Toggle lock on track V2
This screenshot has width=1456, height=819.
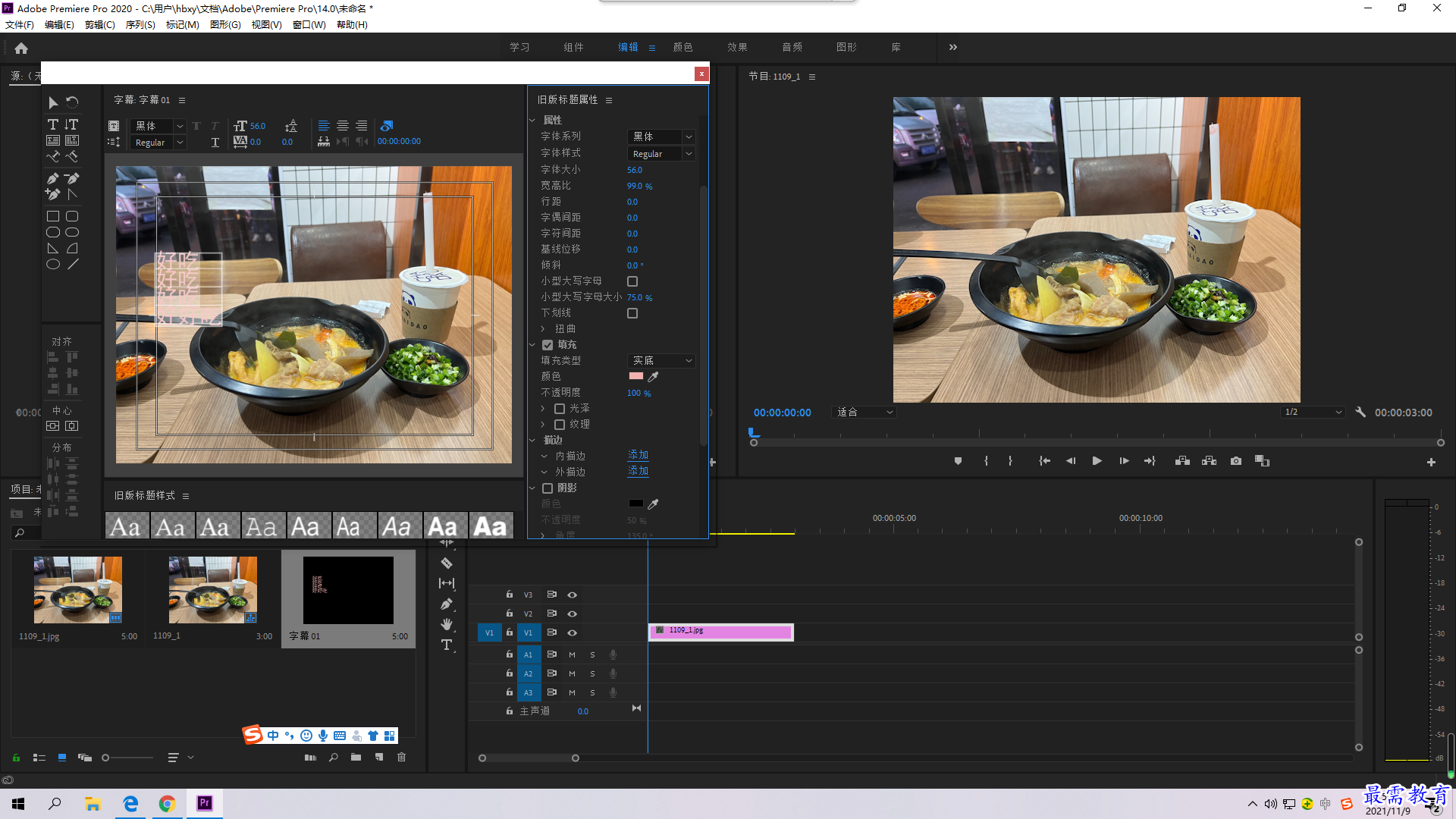tap(510, 613)
